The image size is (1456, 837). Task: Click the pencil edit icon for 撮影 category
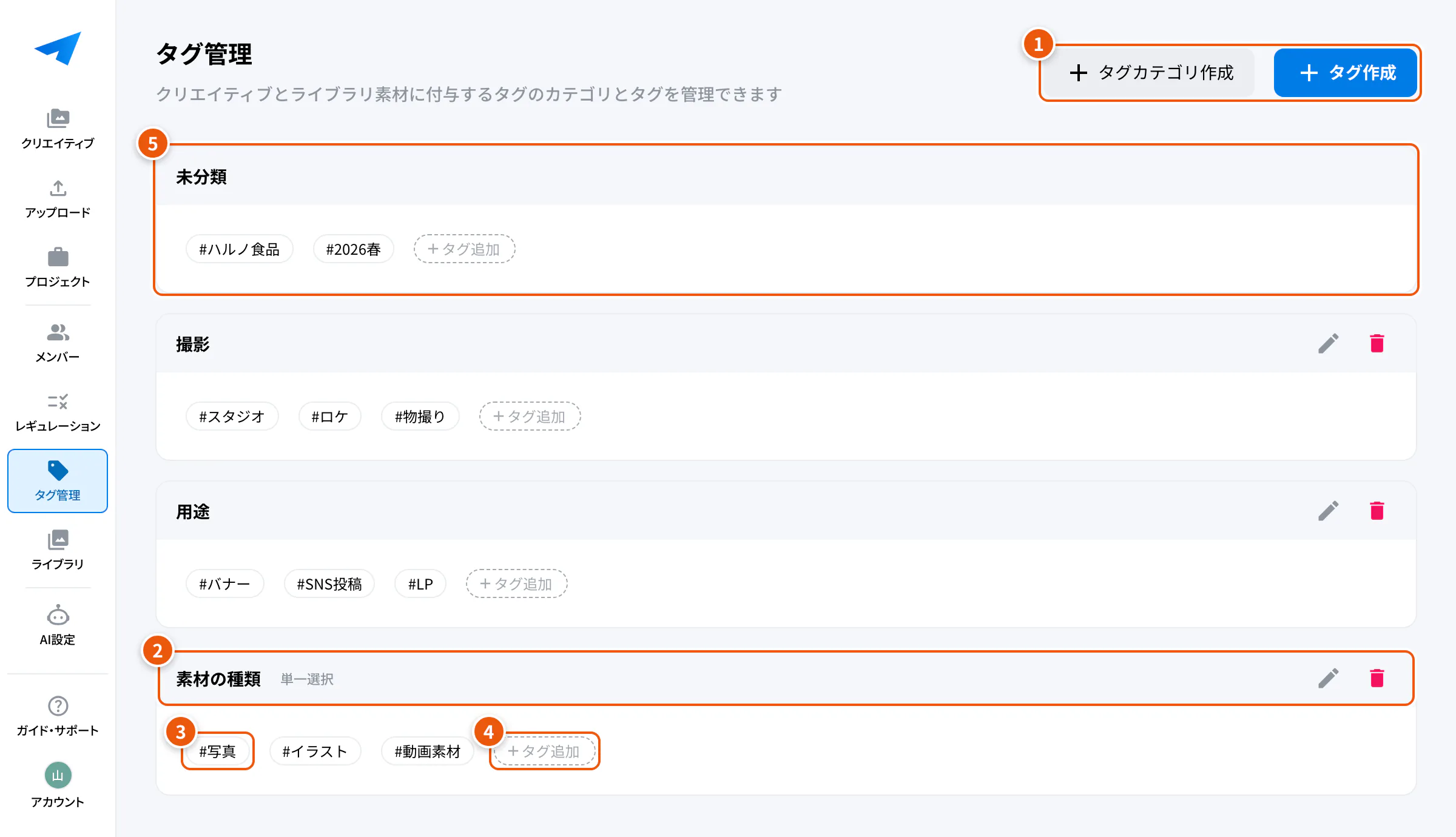(x=1328, y=344)
